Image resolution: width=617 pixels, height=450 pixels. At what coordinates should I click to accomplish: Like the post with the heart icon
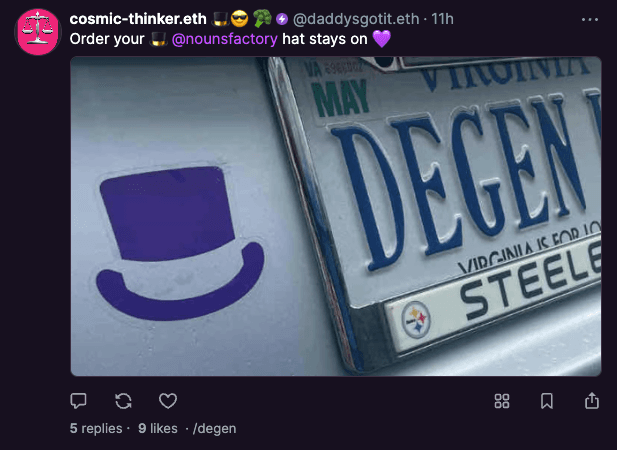click(x=168, y=400)
